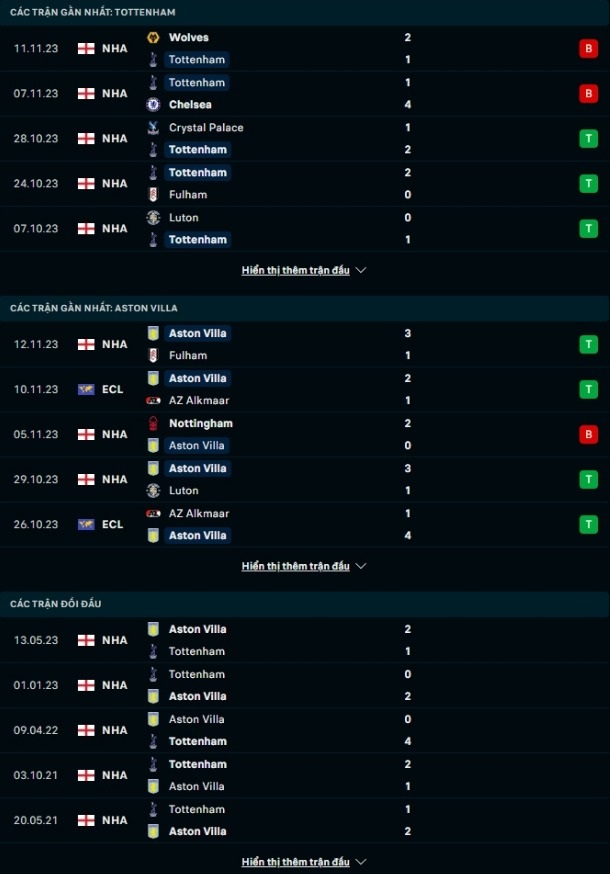Image resolution: width=610 pixels, height=874 pixels.
Task: Expand more Aston Villa matches chevron
Action: pyautogui.click(x=361, y=566)
